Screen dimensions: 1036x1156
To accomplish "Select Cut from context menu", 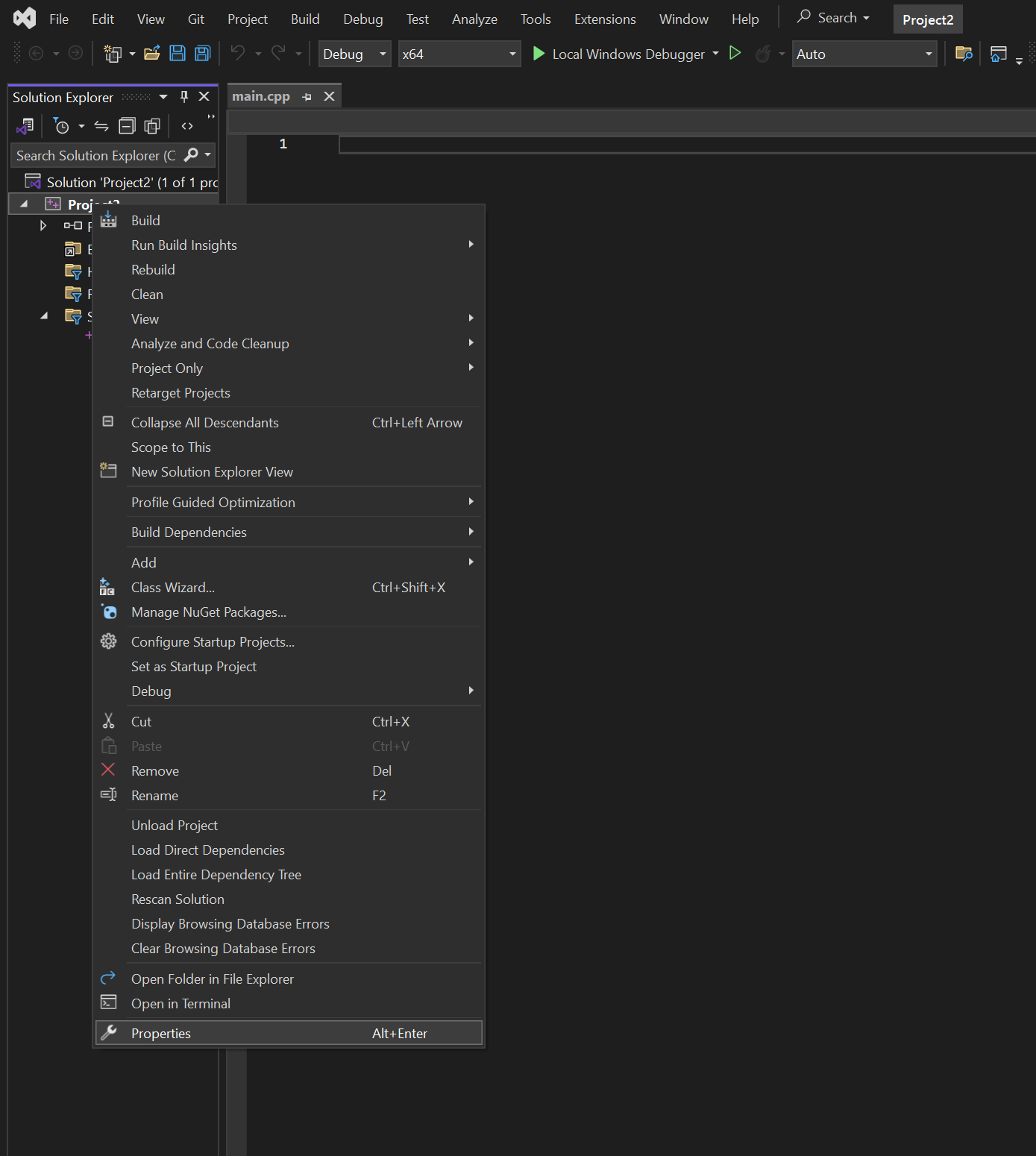I will pos(288,721).
